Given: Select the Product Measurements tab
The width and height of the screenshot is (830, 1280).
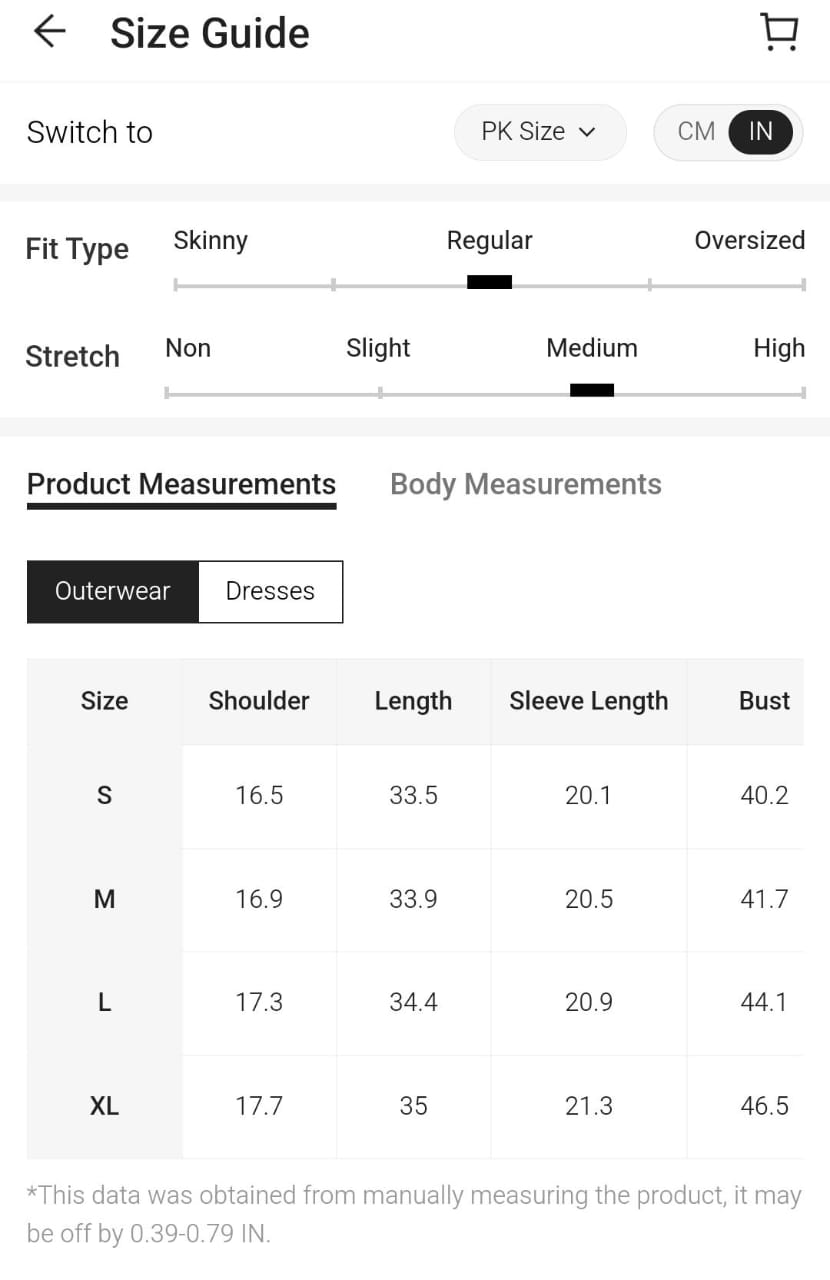Looking at the screenshot, I should (x=181, y=484).
